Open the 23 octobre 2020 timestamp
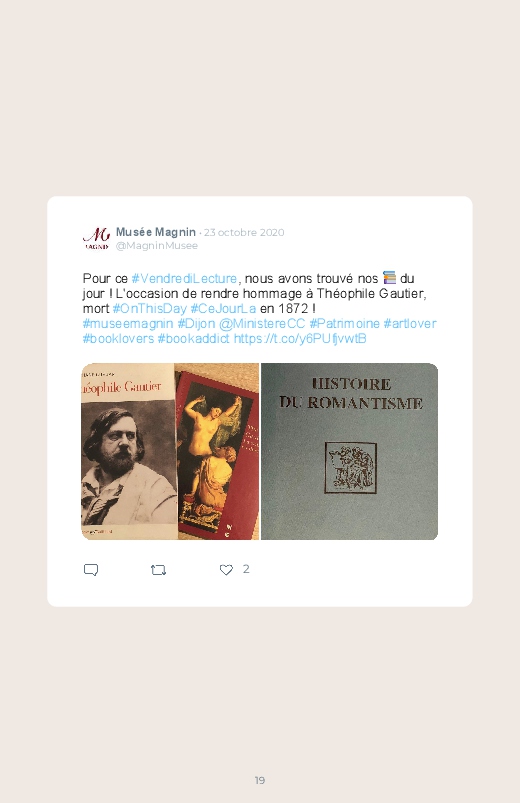Image resolution: width=520 pixels, height=803 pixels. pos(244,233)
